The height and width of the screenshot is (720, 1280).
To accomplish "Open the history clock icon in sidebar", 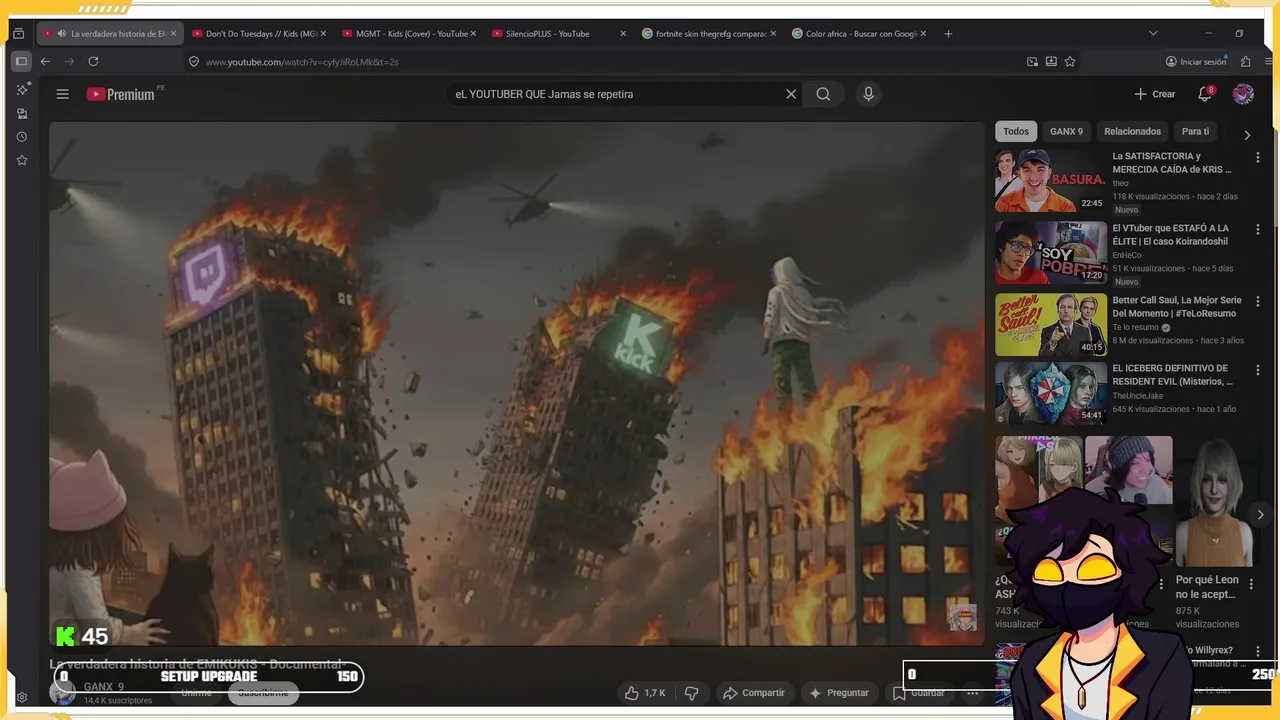I will pos(22,136).
